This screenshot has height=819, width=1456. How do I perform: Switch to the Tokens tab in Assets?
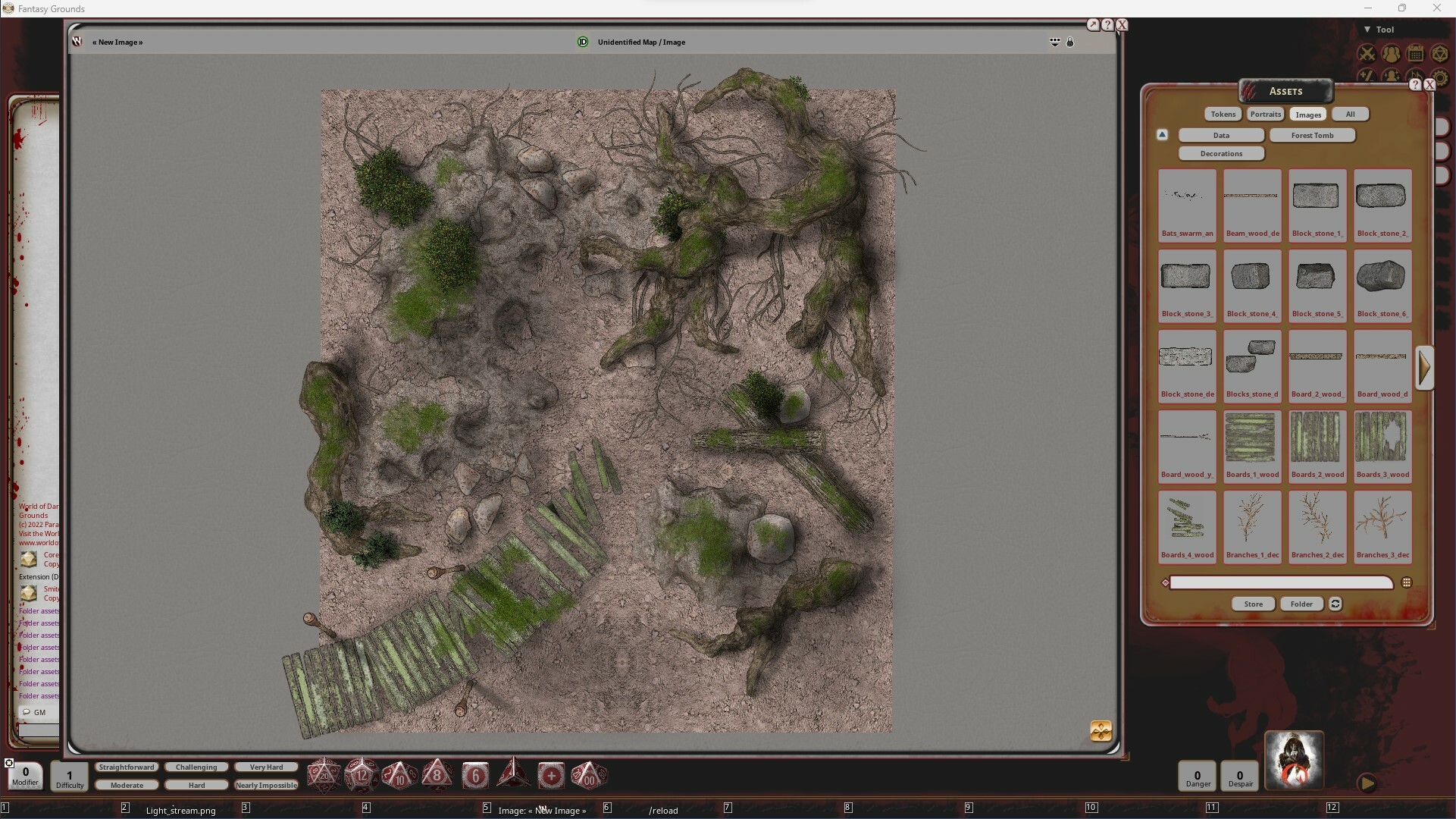point(1223,114)
